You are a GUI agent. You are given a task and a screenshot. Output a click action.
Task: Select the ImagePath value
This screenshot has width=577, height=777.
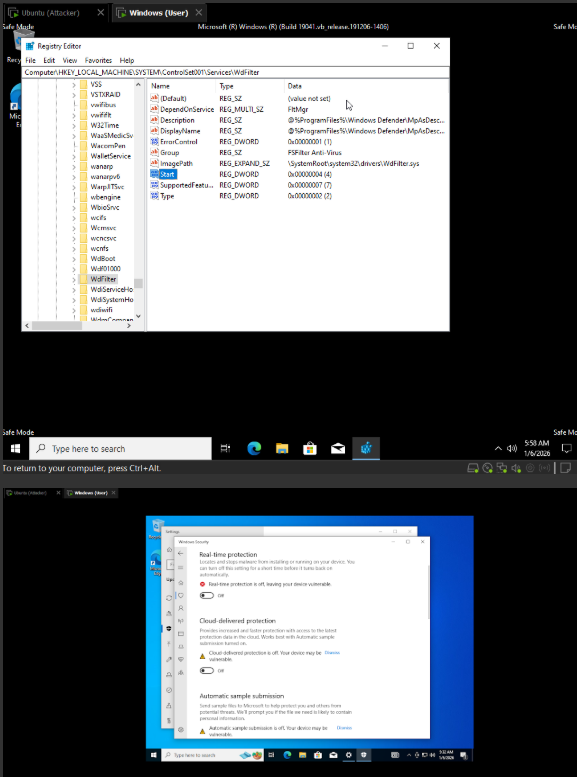click(x=176, y=164)
